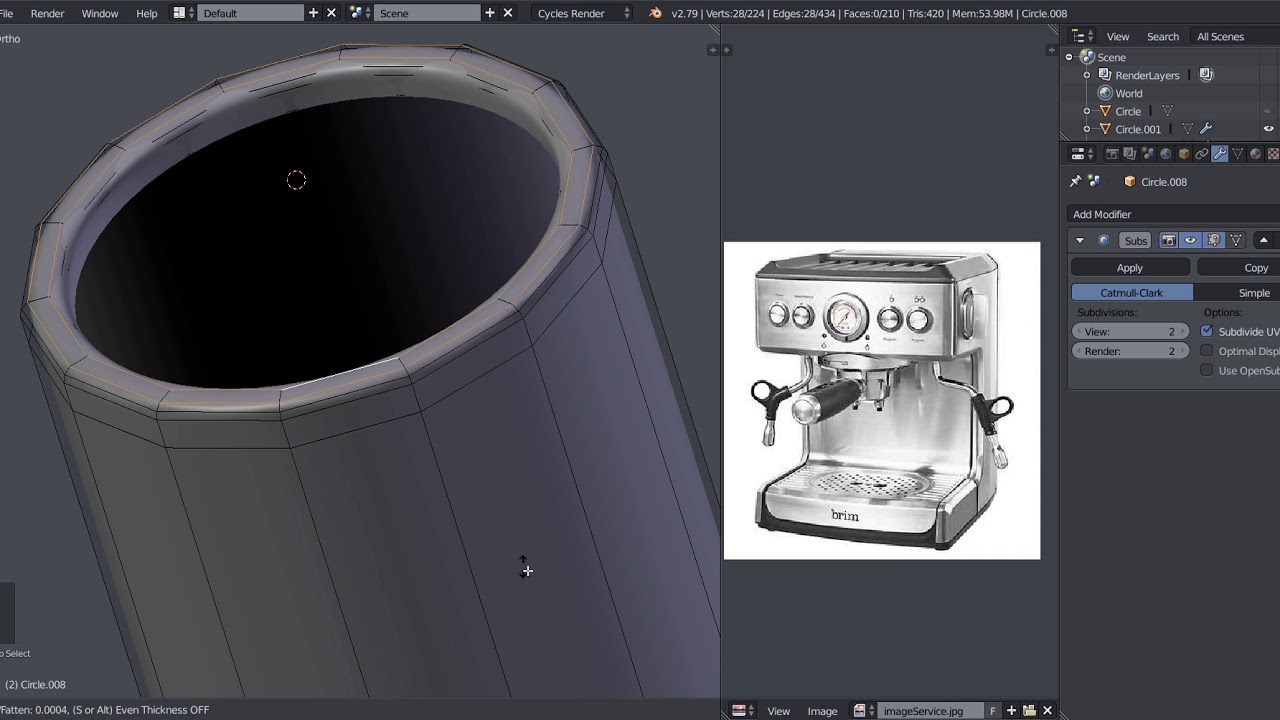Open the Object properties tab icon

click(1184, 154)
